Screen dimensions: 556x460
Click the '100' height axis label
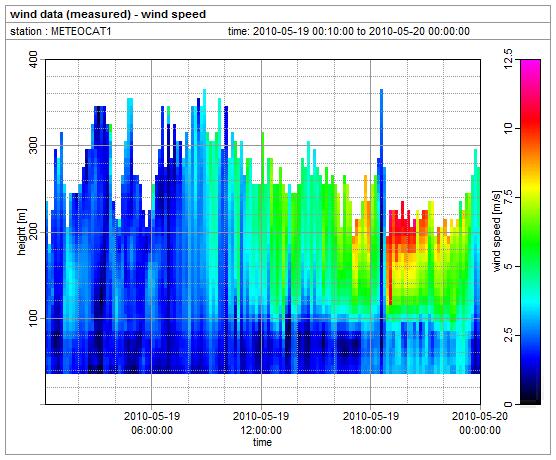[x=32, y=318]
